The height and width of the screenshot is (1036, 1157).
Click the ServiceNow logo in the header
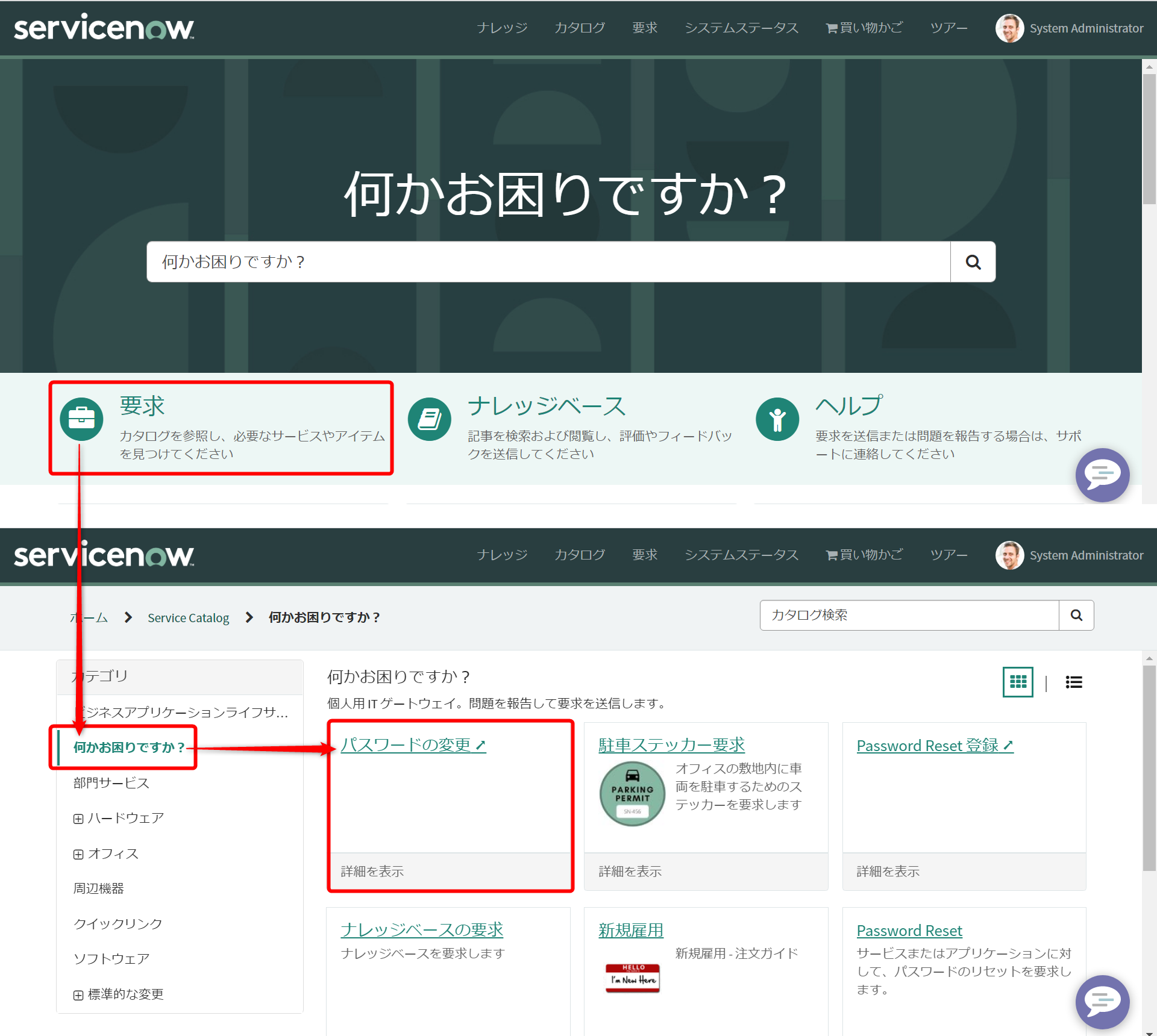[102, 27]
